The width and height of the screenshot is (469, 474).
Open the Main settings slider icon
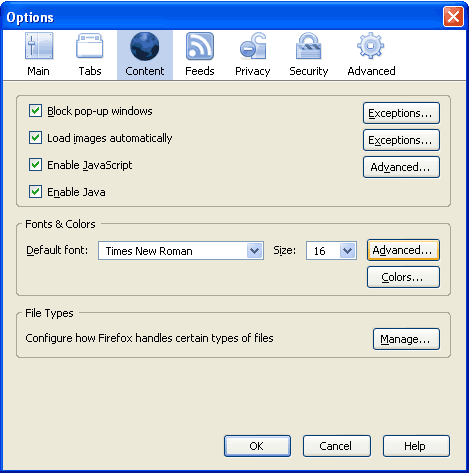(x=39, y=46)
